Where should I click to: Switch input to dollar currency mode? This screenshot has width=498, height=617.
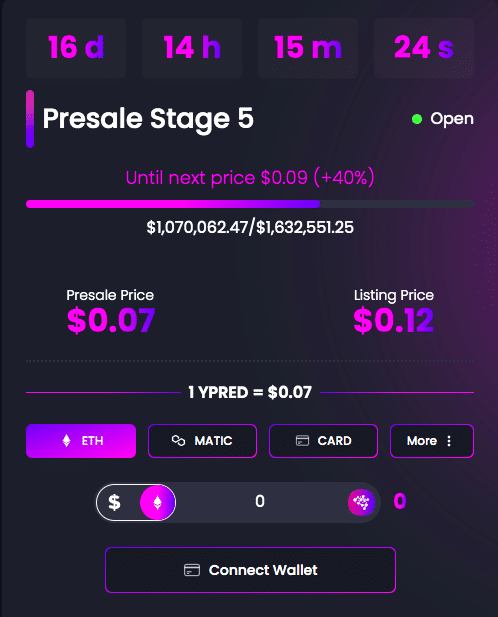pyautogui.click(x=114, y=502)
